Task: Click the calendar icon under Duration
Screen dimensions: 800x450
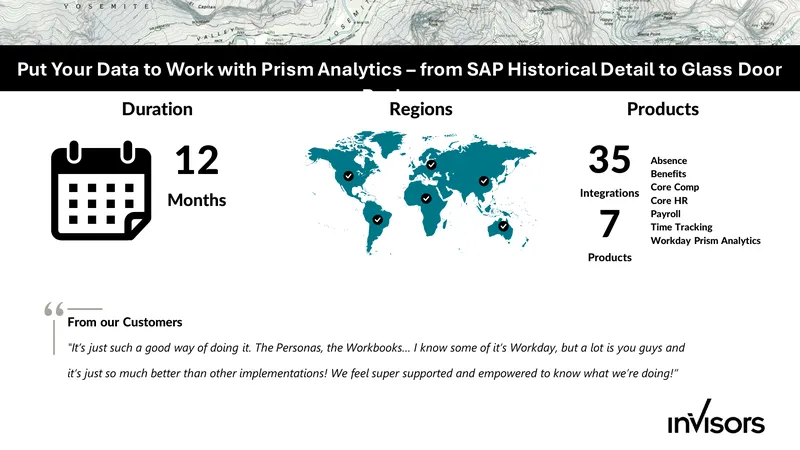Action: coord(101,190)
